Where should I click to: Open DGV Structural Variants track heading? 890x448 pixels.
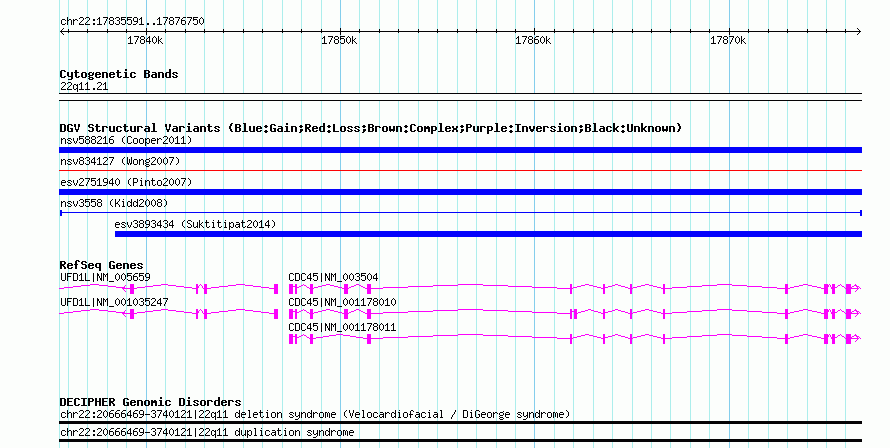[x=371, y=128]
